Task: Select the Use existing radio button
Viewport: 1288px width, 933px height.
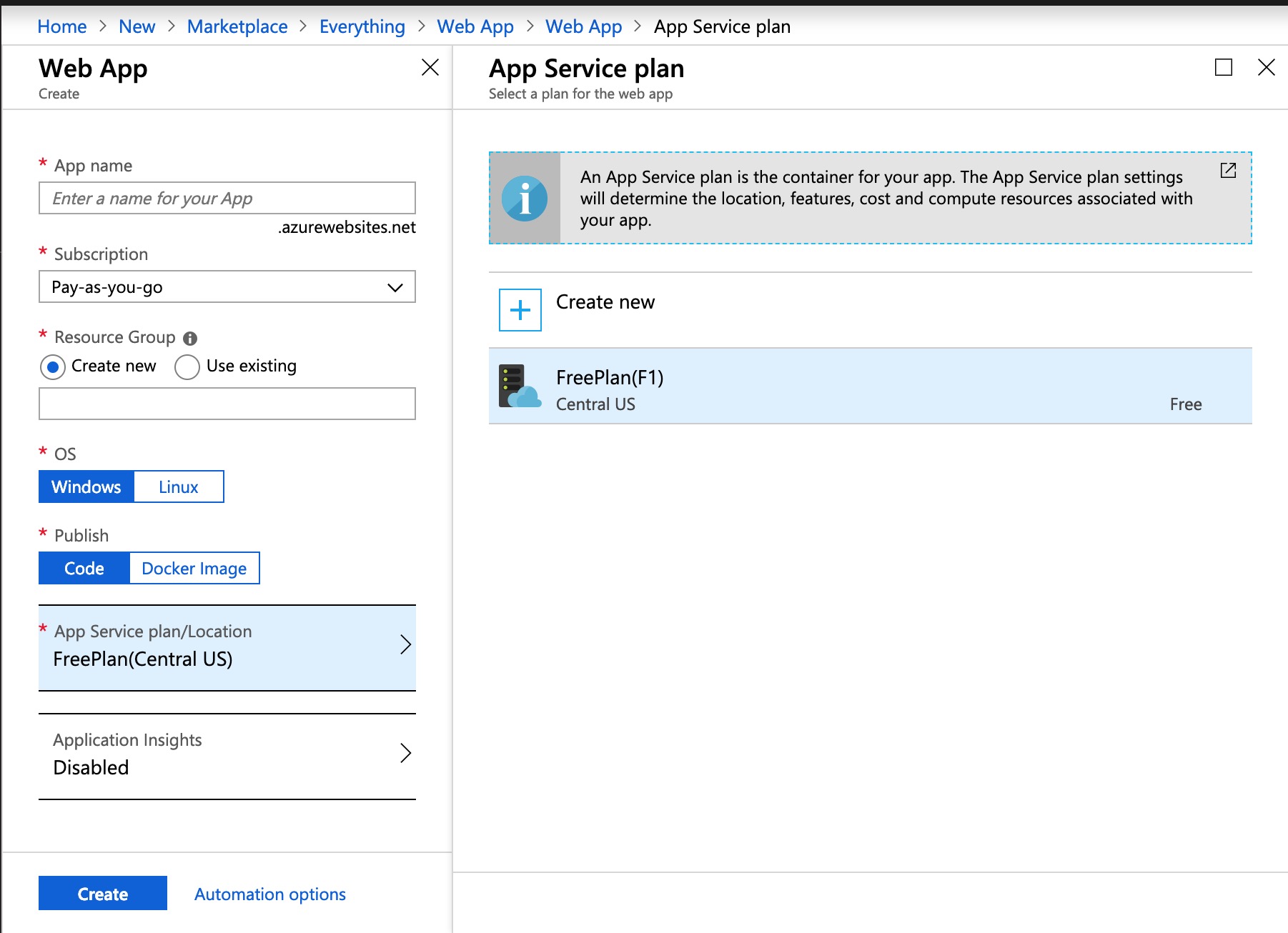Action: pos(187,366)
